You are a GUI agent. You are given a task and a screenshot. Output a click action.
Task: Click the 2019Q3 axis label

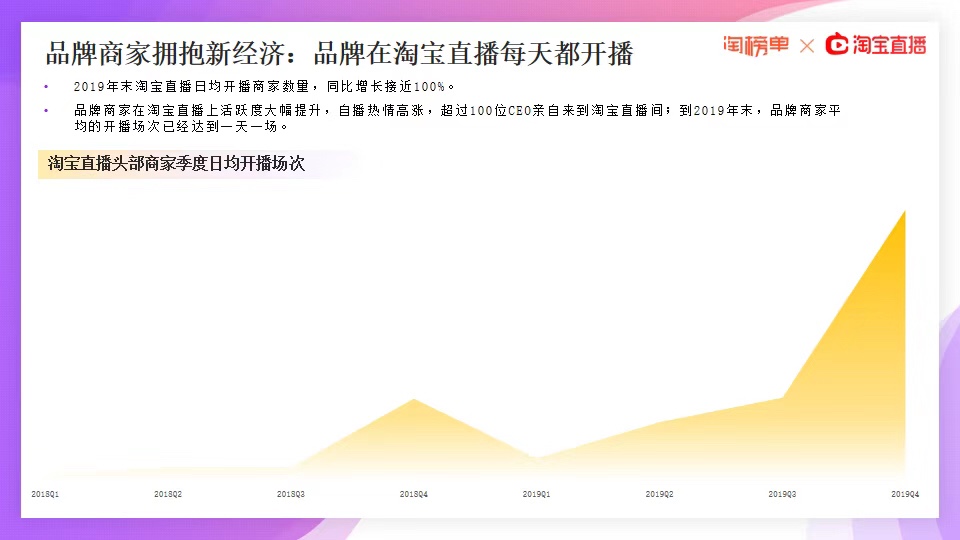[x=782, y=494]
